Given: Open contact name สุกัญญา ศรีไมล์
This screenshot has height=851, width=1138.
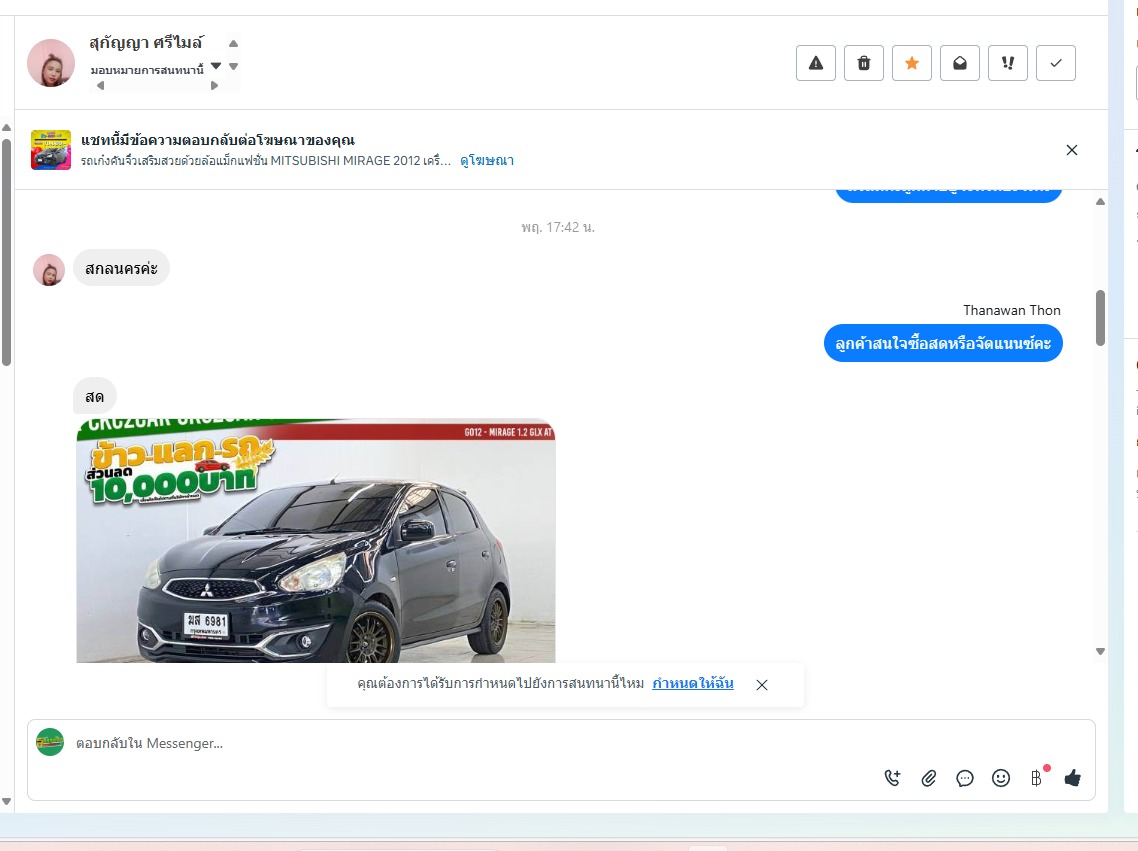Looking at the screenshot, I should pyautogui.click(x=146, y=43).
